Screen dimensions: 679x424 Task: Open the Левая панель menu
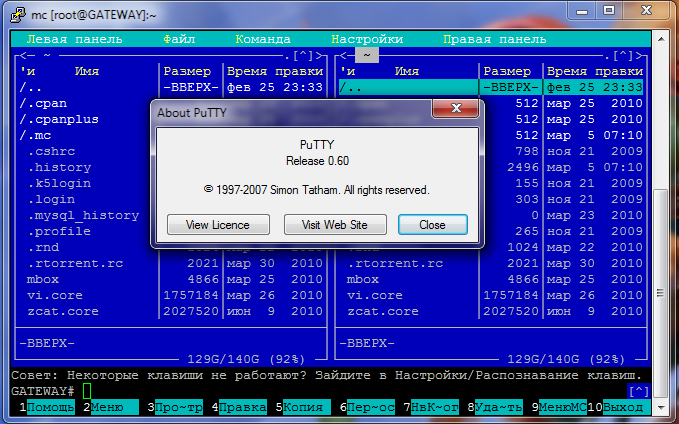[x=74, y=39]
